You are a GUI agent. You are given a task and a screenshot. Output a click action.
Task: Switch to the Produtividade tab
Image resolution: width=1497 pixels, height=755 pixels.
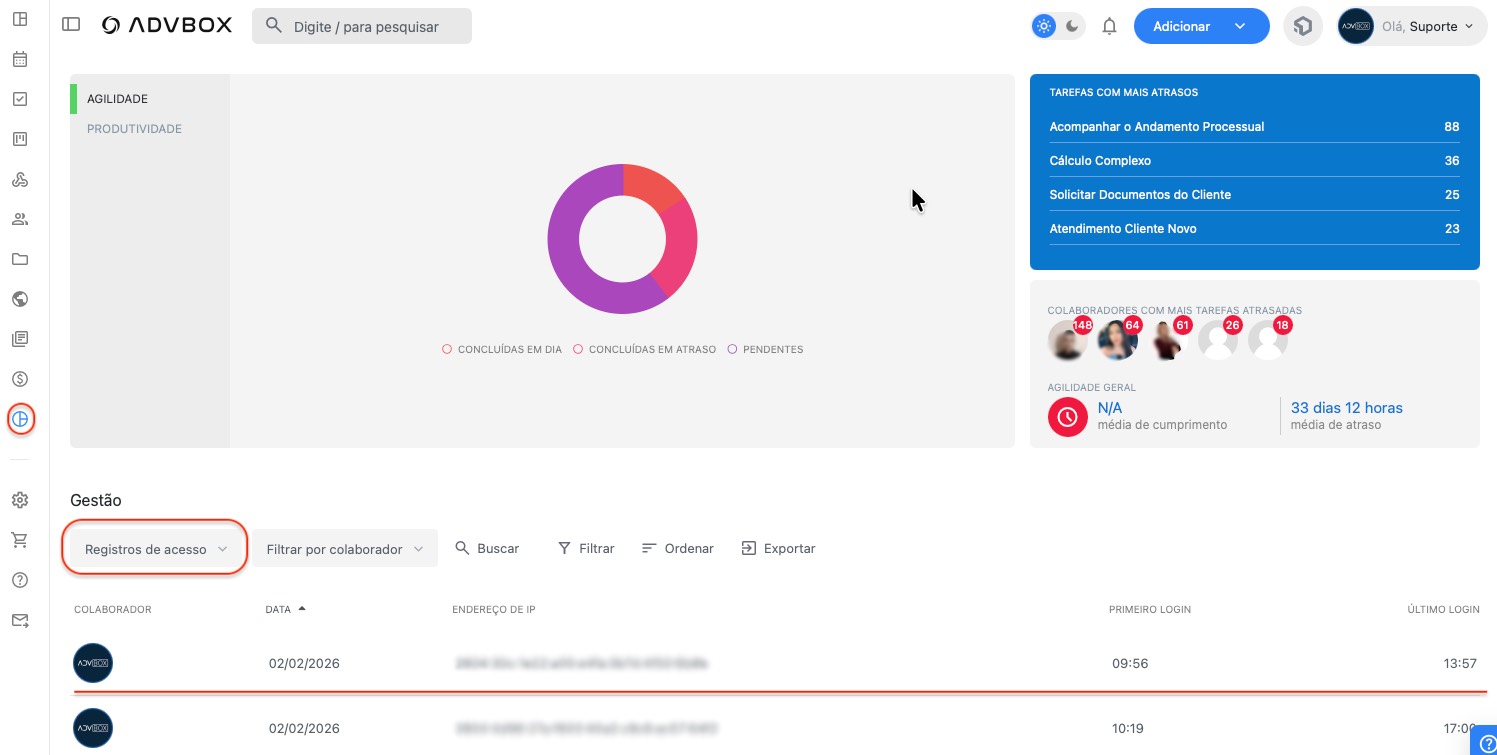tap(134, 129)
